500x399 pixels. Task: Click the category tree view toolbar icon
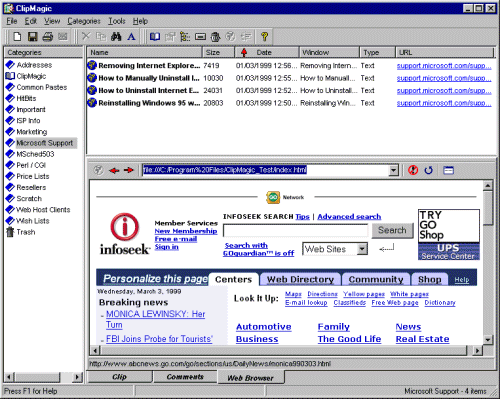coord(185,36)
